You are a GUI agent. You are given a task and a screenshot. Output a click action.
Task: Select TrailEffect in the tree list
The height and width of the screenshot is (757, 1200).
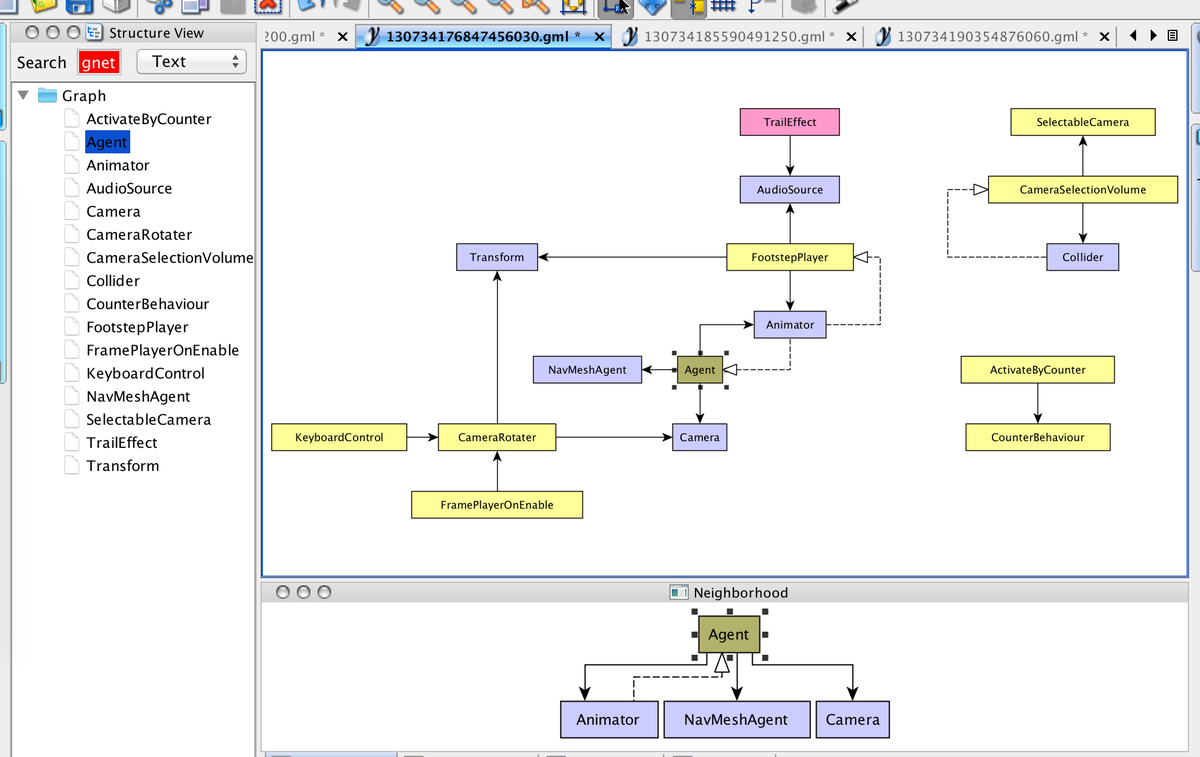(122, 442)
